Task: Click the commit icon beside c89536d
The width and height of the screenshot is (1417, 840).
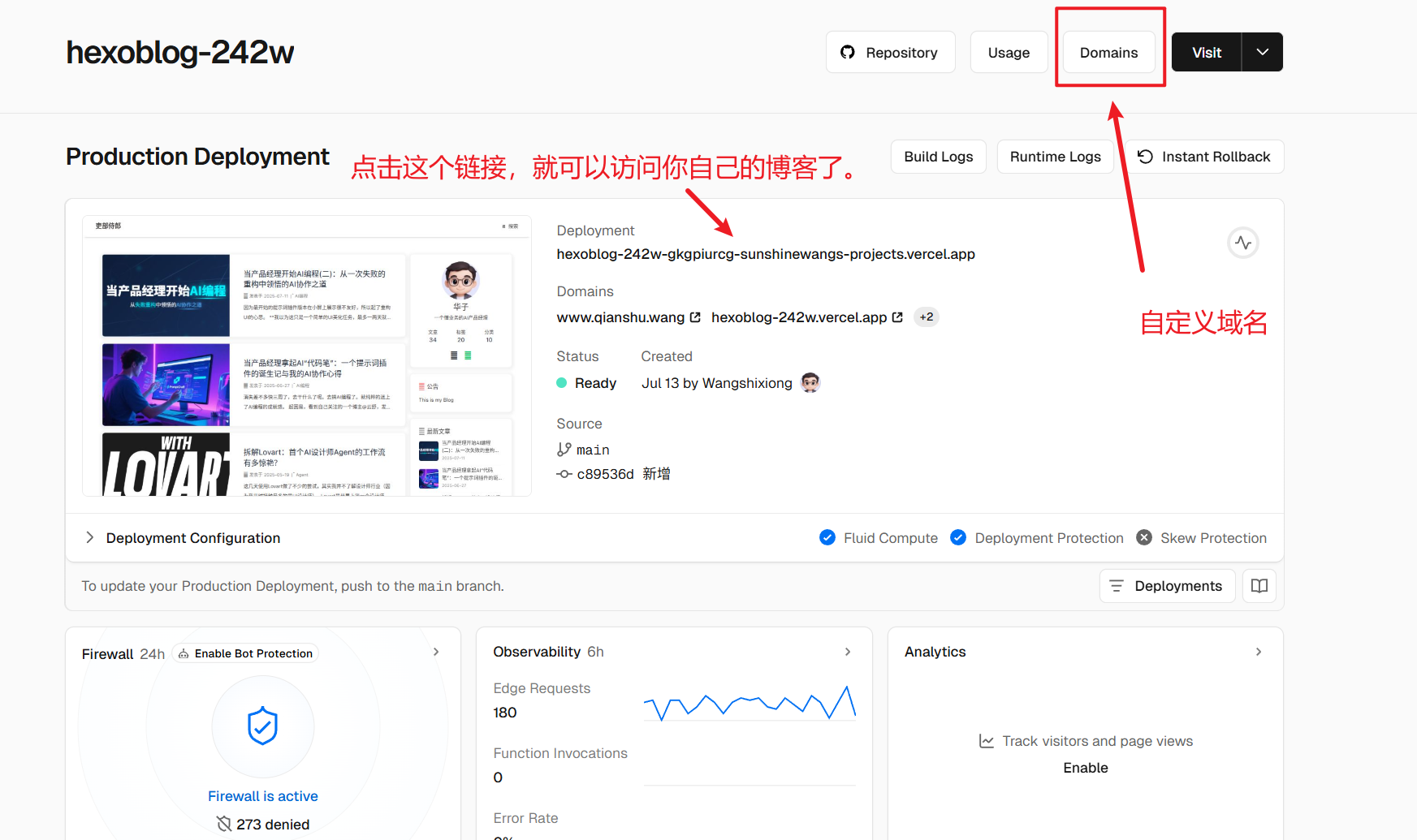Action: 564,474
